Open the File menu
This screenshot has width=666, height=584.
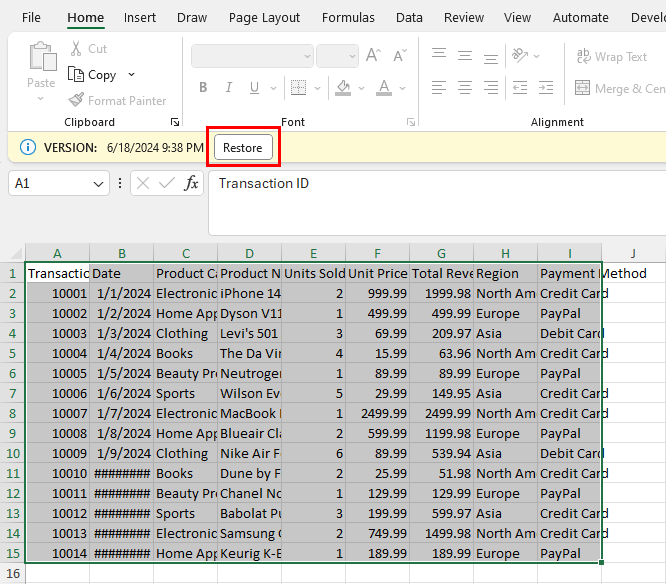pyautogui.click(x=31, y=17)
